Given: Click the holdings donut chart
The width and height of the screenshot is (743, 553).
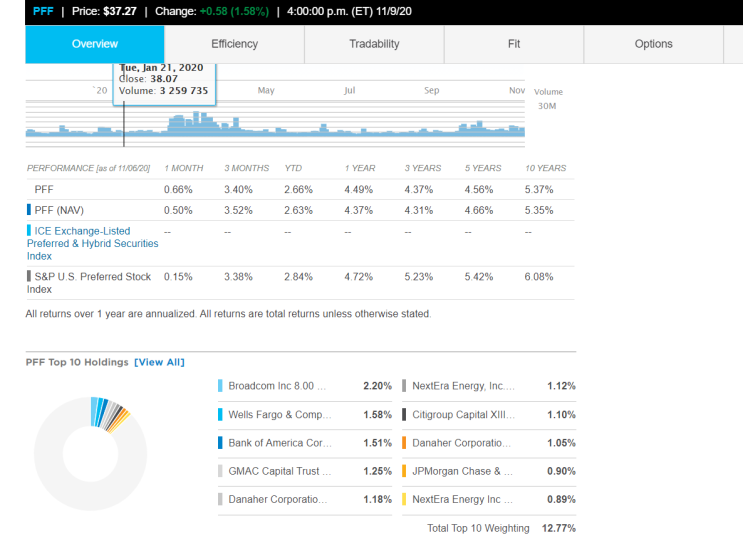Looking at the screenshot, I should [x=91, y=453].
